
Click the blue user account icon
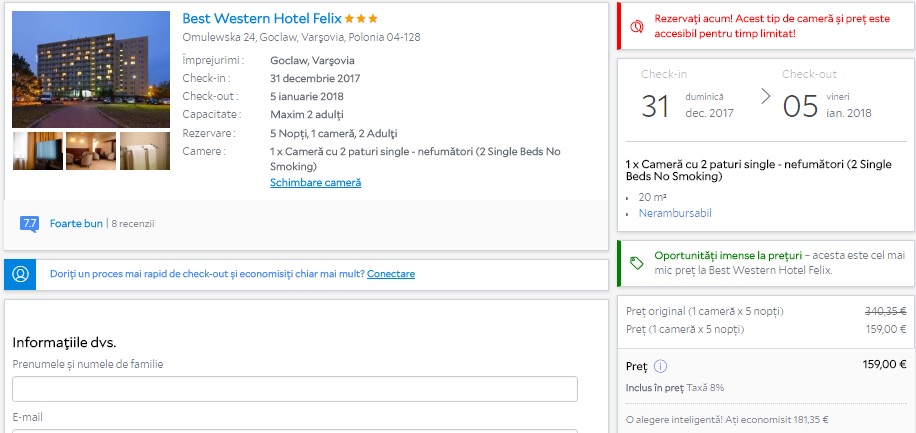20,274
